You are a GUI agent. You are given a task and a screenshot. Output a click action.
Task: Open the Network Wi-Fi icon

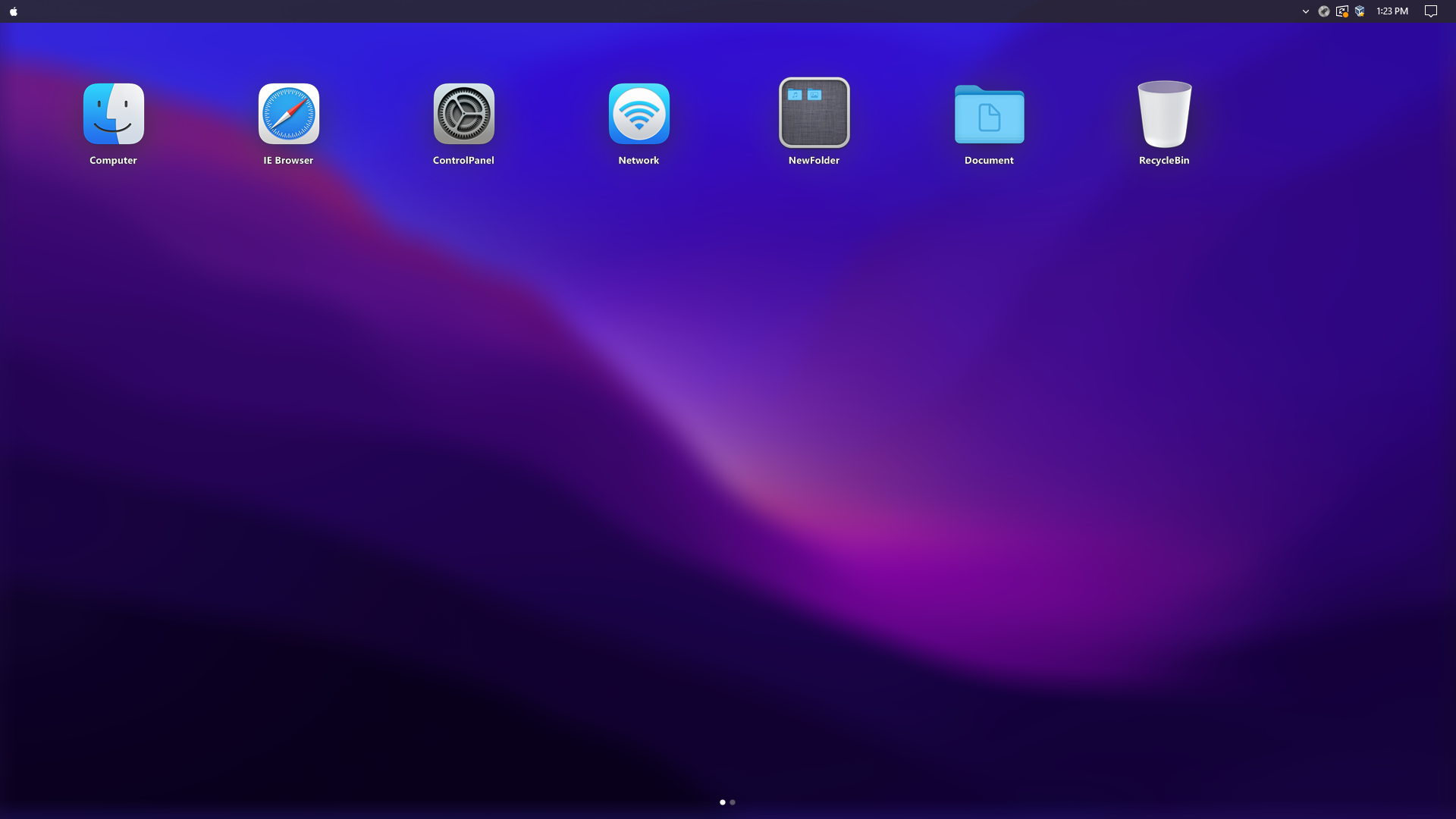tap(639, 114)
